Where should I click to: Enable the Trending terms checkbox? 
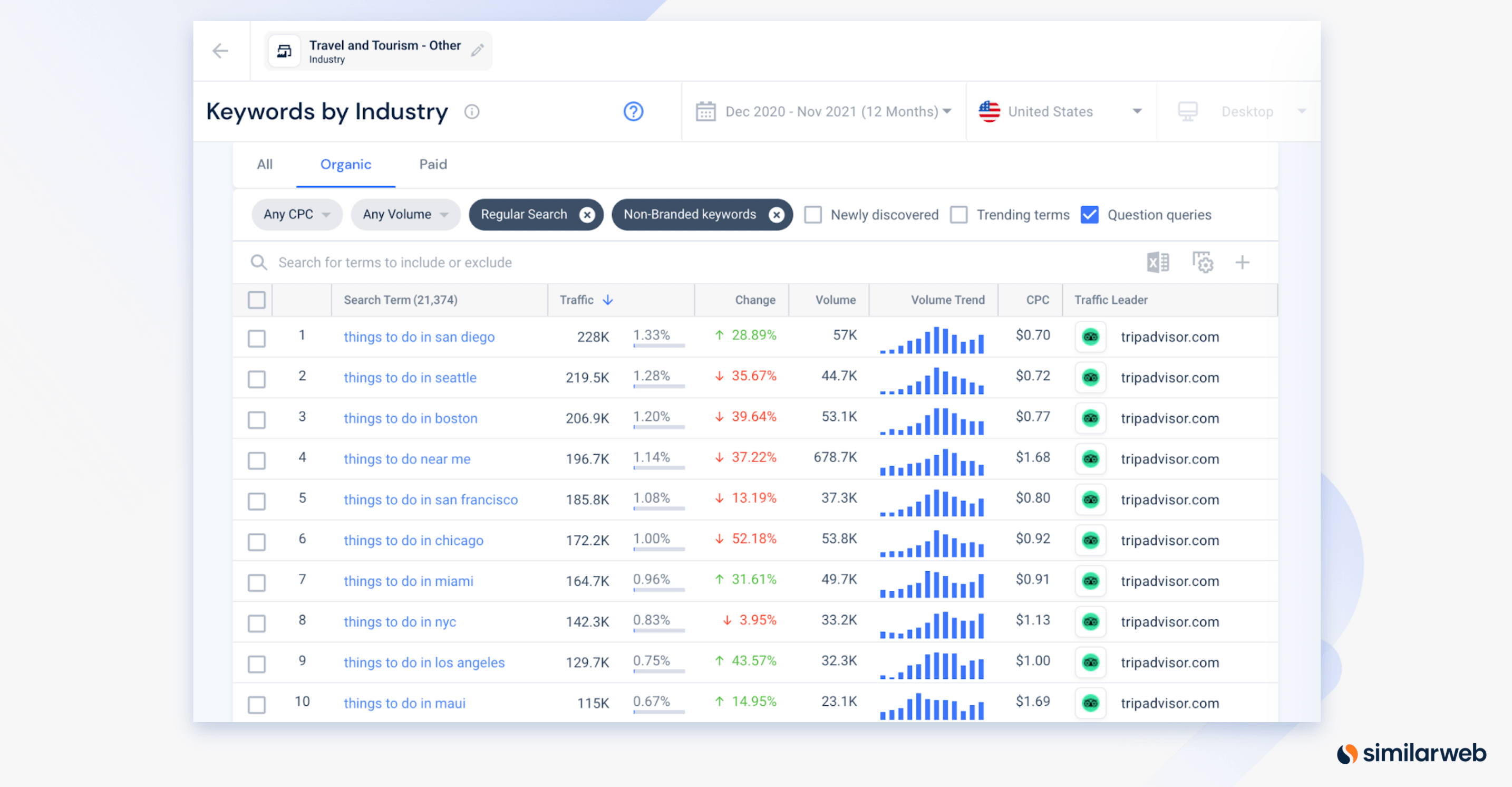(959, 215)
